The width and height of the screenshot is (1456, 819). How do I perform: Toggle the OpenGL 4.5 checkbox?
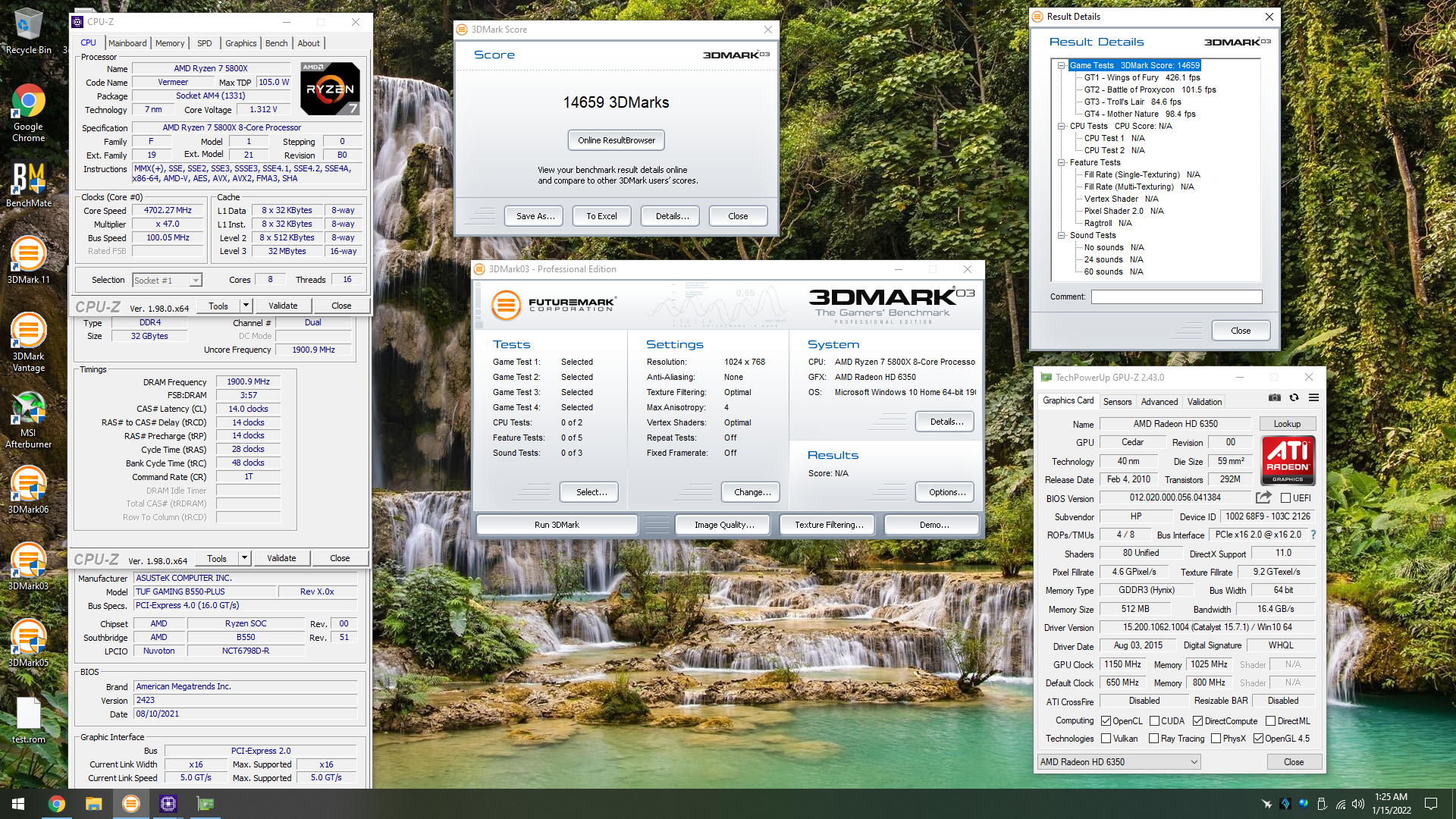point(1258,738)
